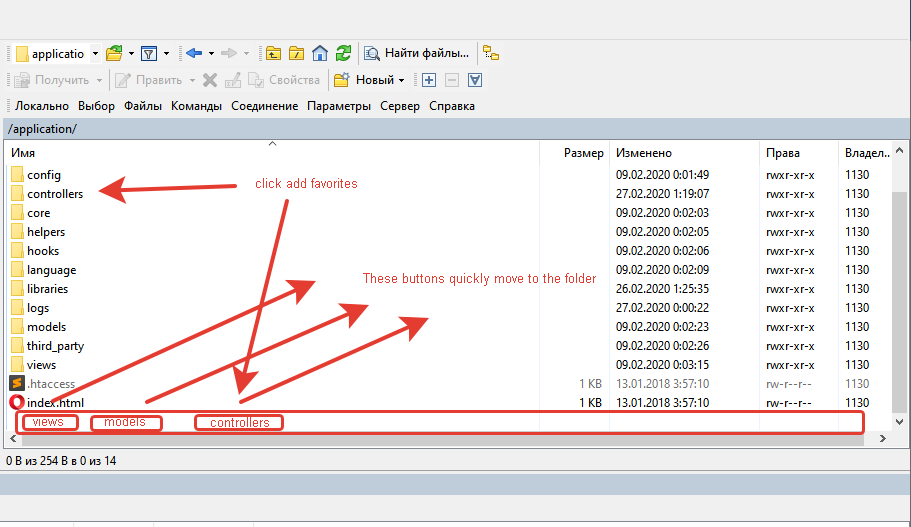
Task: Click the file filter funnel icon
Action: [149, 53]
